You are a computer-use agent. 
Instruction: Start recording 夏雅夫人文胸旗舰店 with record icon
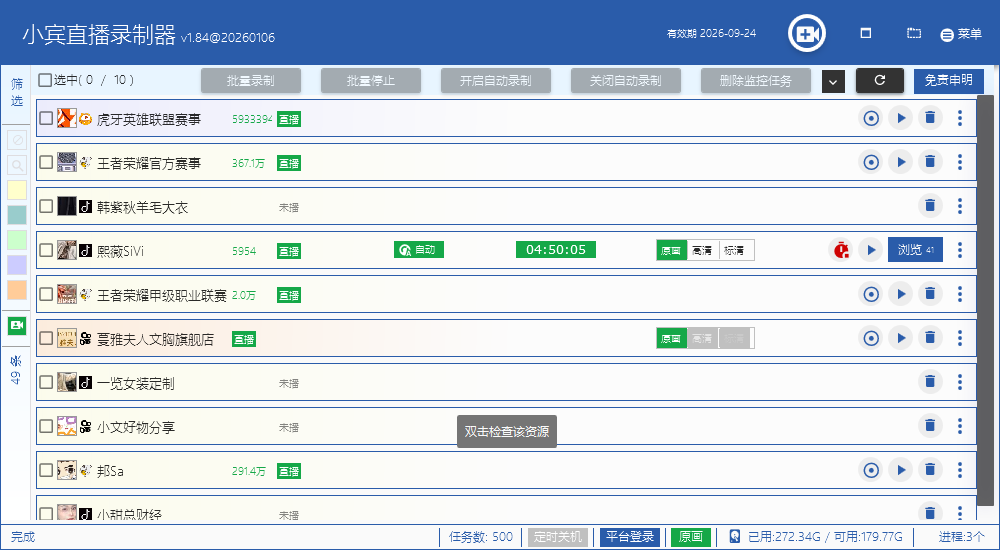point(871,338)
